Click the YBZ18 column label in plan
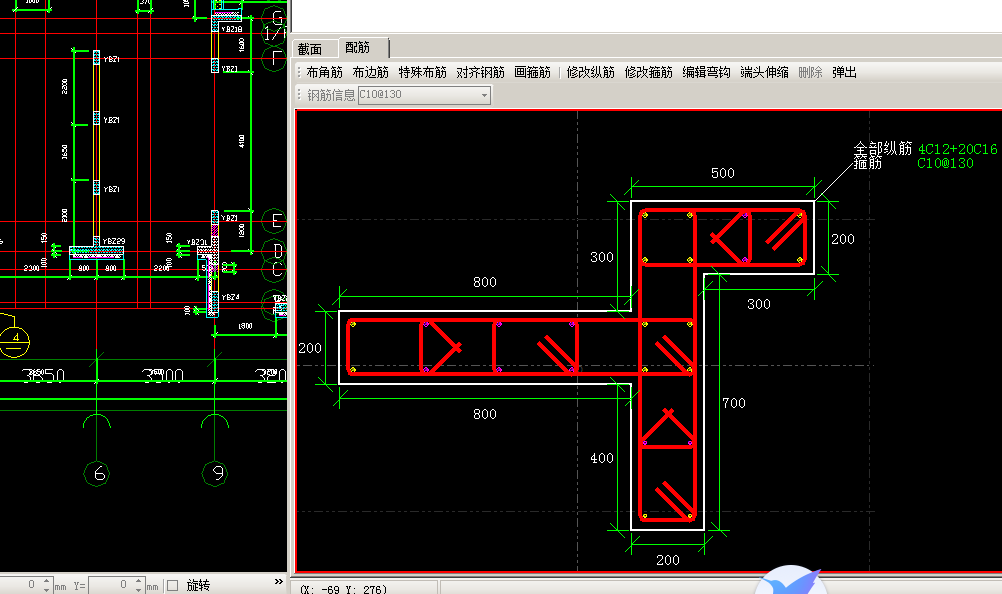Viewport: 1002px width, 594px height. coord(231,29)
